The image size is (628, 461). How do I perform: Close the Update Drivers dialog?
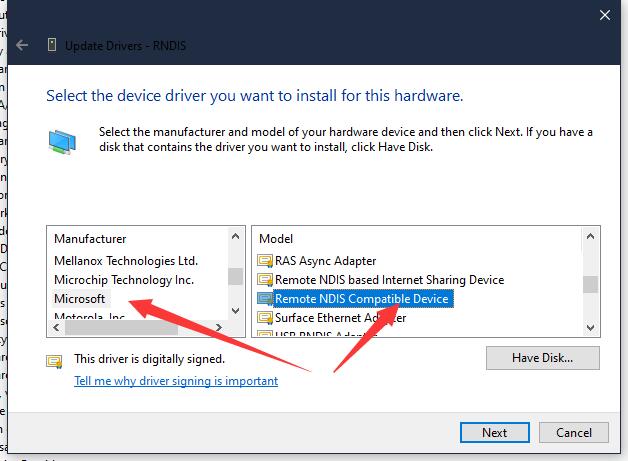605,15
